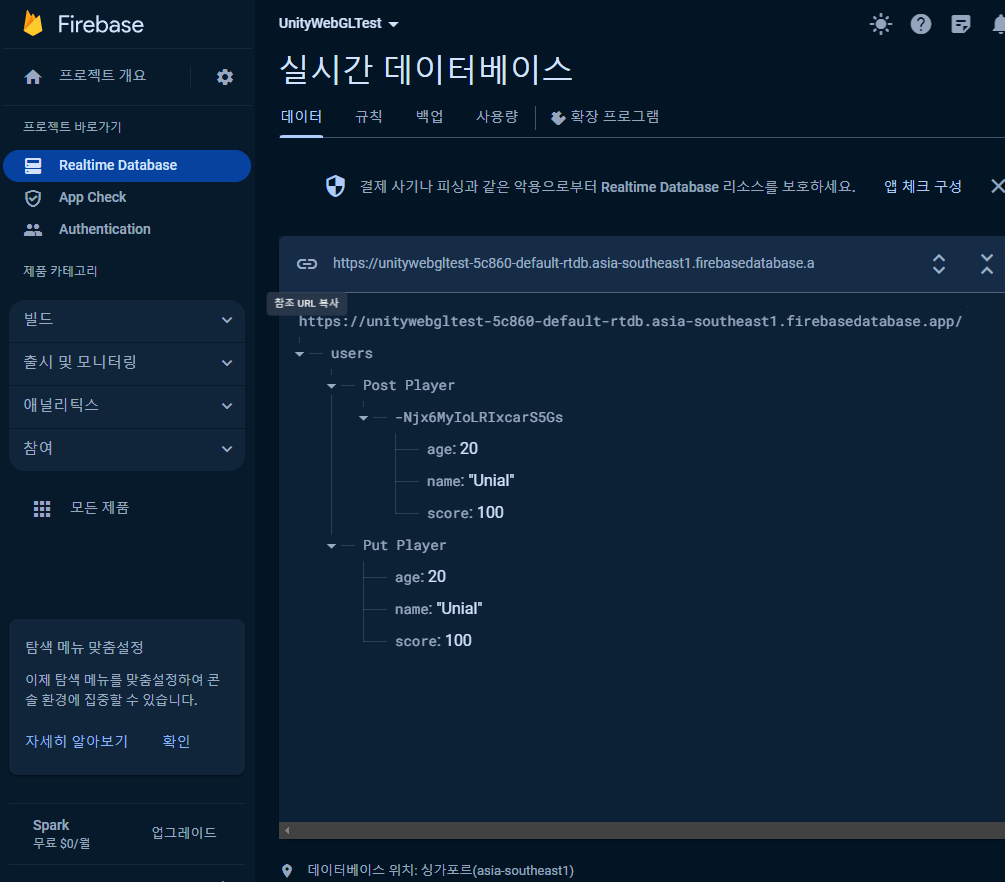Toggle light/dark theme with sun icon

(x=880, y=23)
